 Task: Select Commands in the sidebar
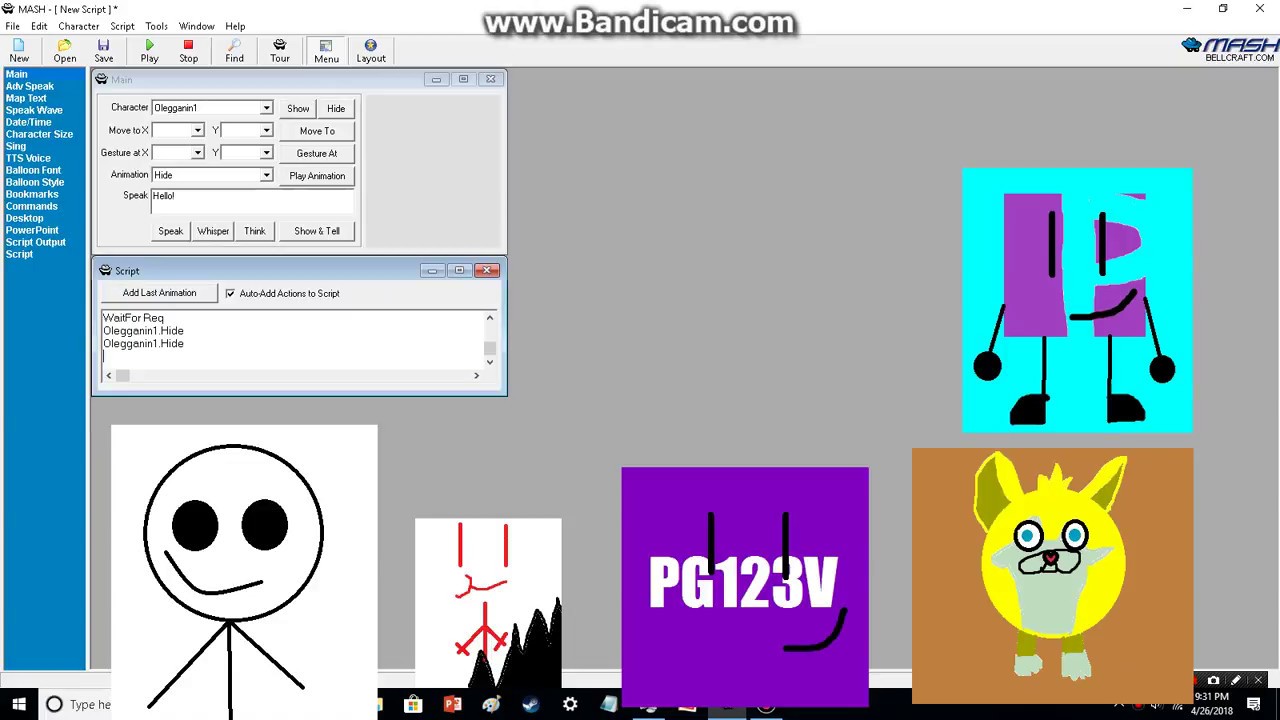pos(31,206)
